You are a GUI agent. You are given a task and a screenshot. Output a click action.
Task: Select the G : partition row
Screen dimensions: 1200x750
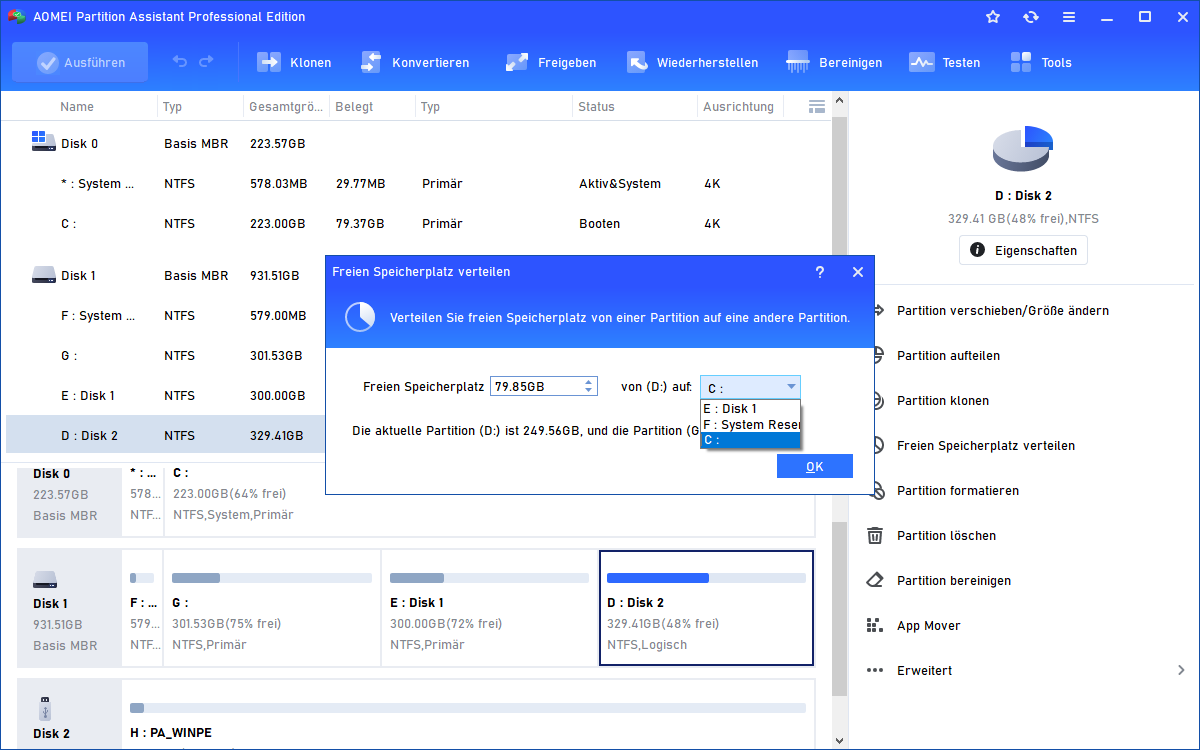pyautogui.click(x=166, y=356)
